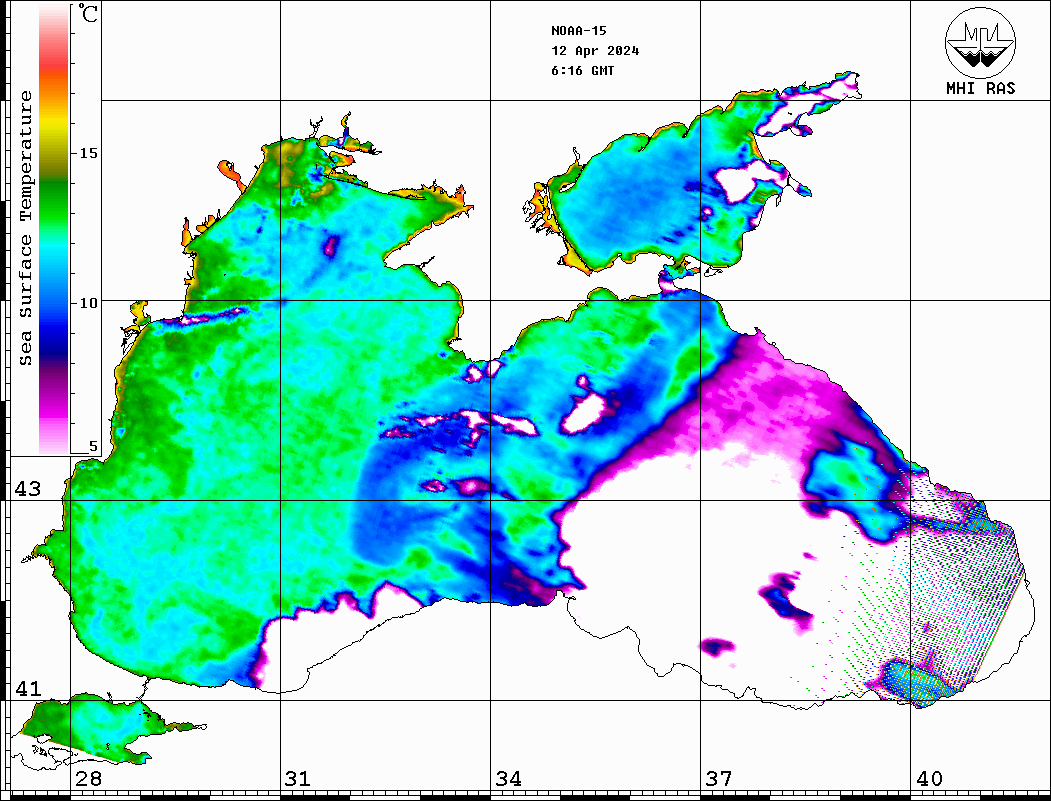This screenshot has height=801, width=1051.
Task: Click the '6:16 GMT' time text
Action: [x=582, y=70]
